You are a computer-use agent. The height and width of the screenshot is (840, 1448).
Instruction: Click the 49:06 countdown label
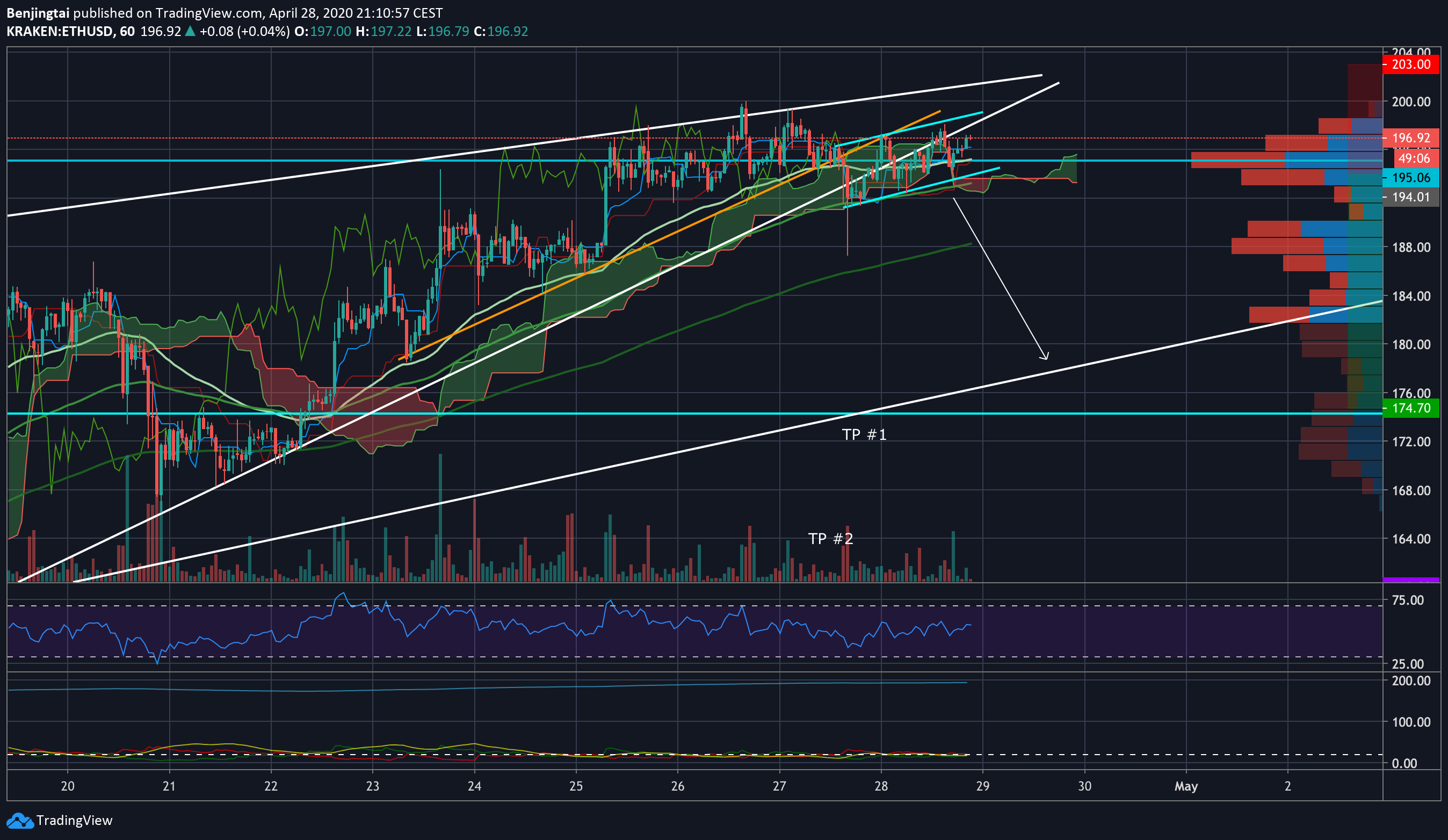pyautogui.click(x=1416, y=158)
